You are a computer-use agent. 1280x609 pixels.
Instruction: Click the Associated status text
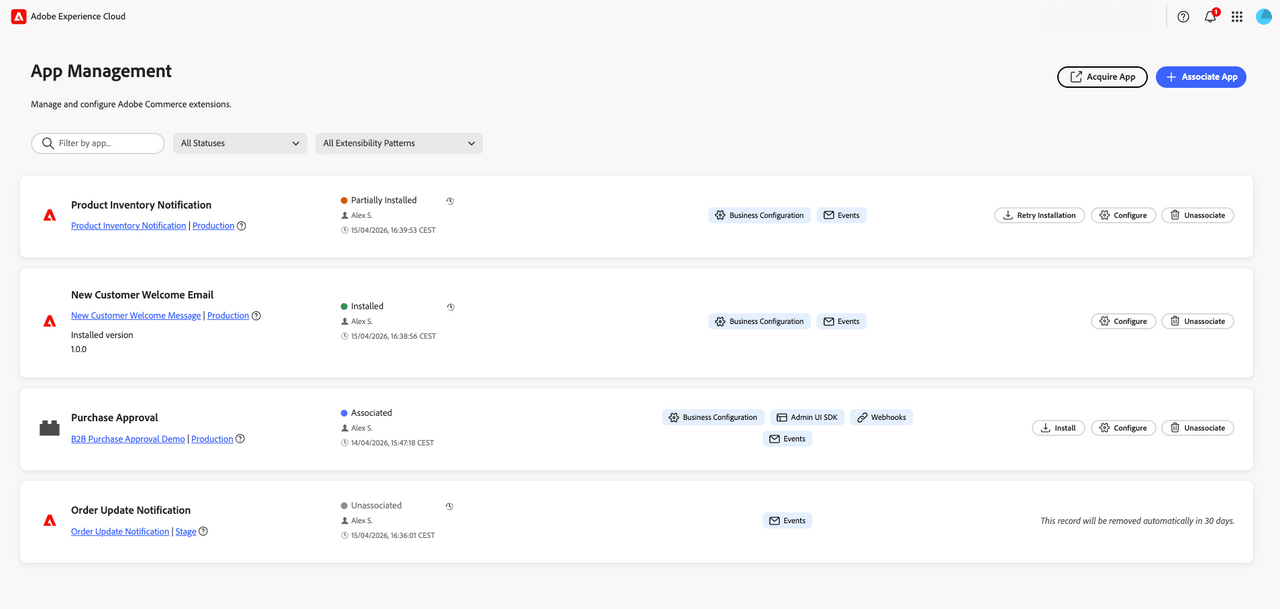[x=372, y=413]
